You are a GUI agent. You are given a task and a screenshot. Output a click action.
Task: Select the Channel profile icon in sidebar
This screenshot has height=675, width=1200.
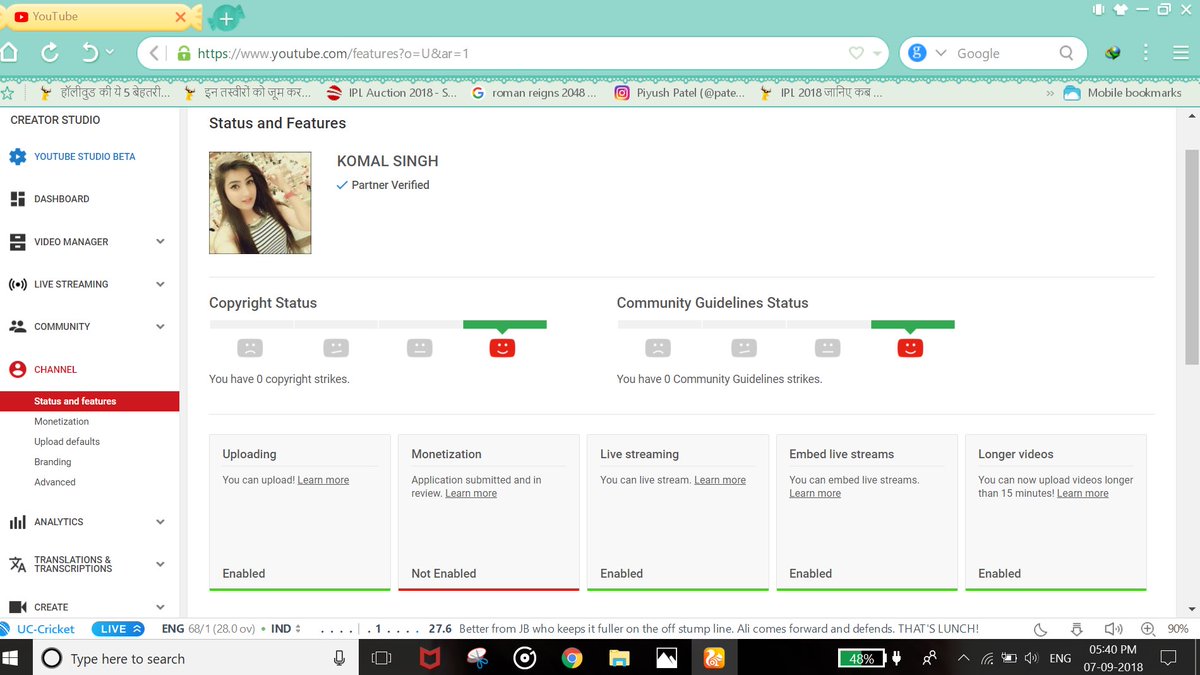[17, 369]
